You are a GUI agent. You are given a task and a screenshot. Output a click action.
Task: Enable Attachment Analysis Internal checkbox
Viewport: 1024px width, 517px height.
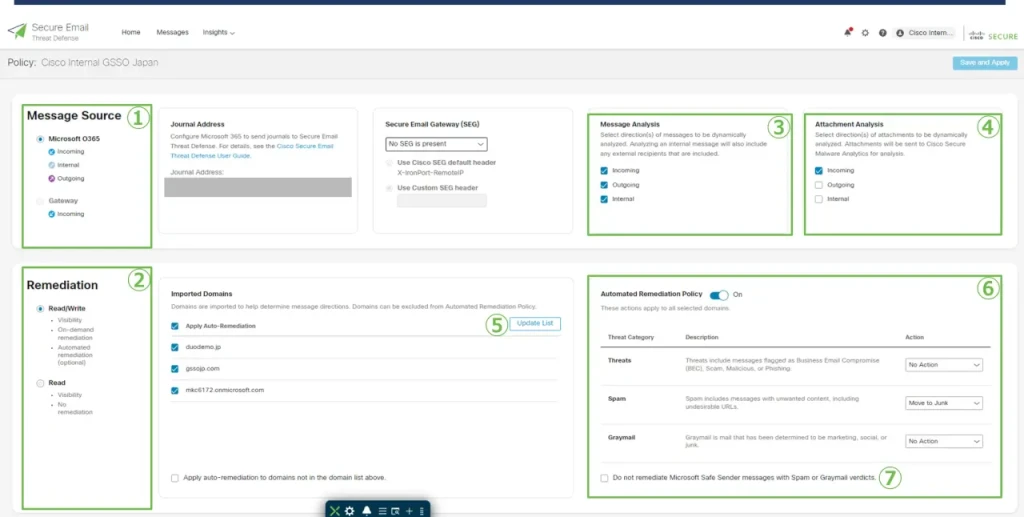(x=818, y=199)
